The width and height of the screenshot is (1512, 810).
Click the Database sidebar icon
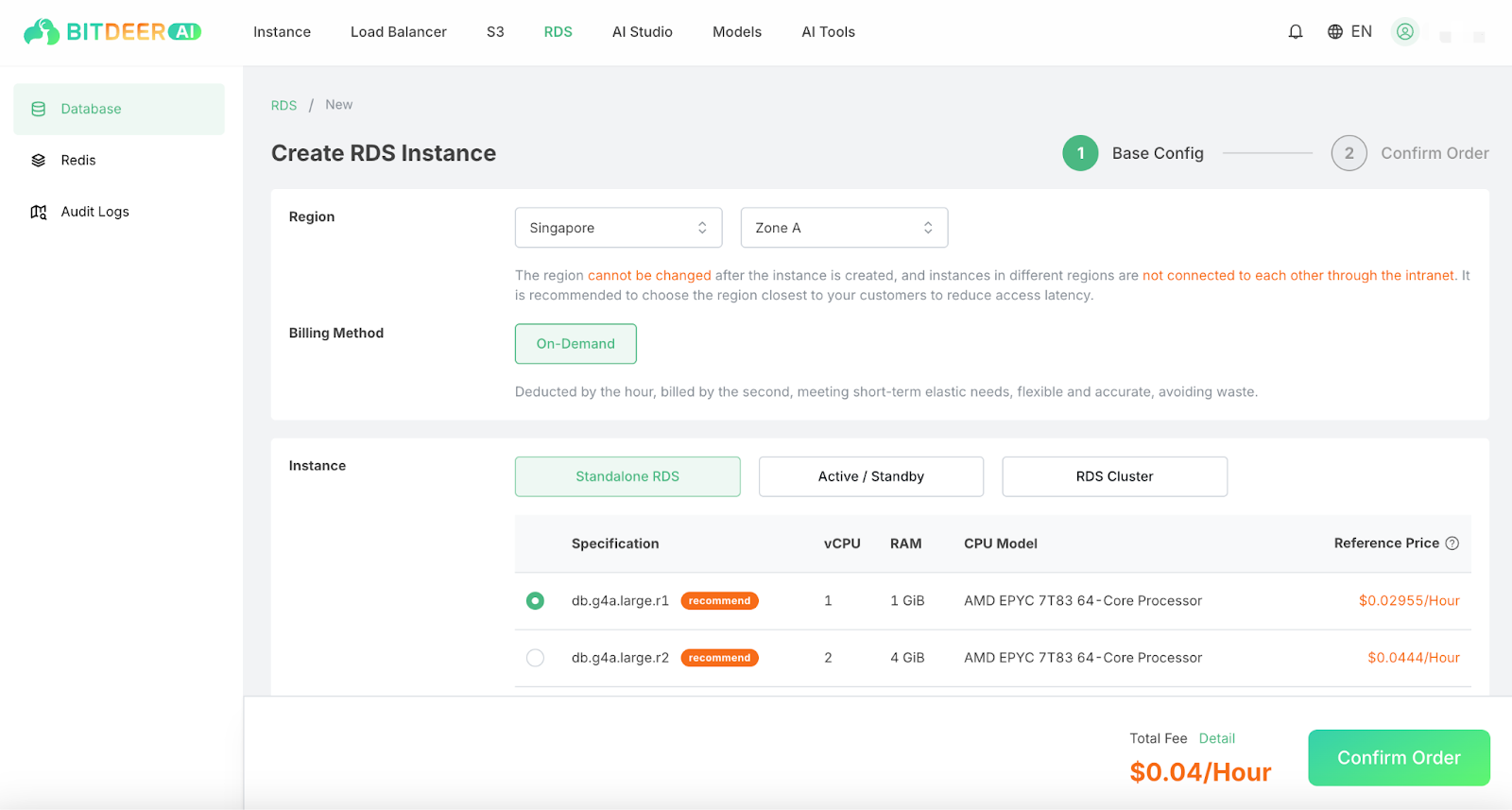click(39, 109)
